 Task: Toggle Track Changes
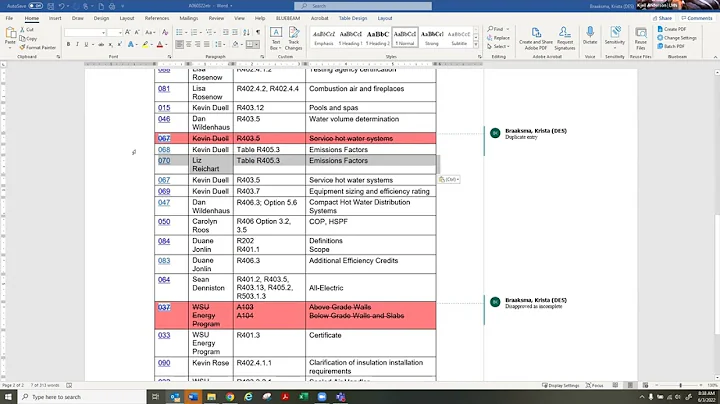(x=293, y=39)
